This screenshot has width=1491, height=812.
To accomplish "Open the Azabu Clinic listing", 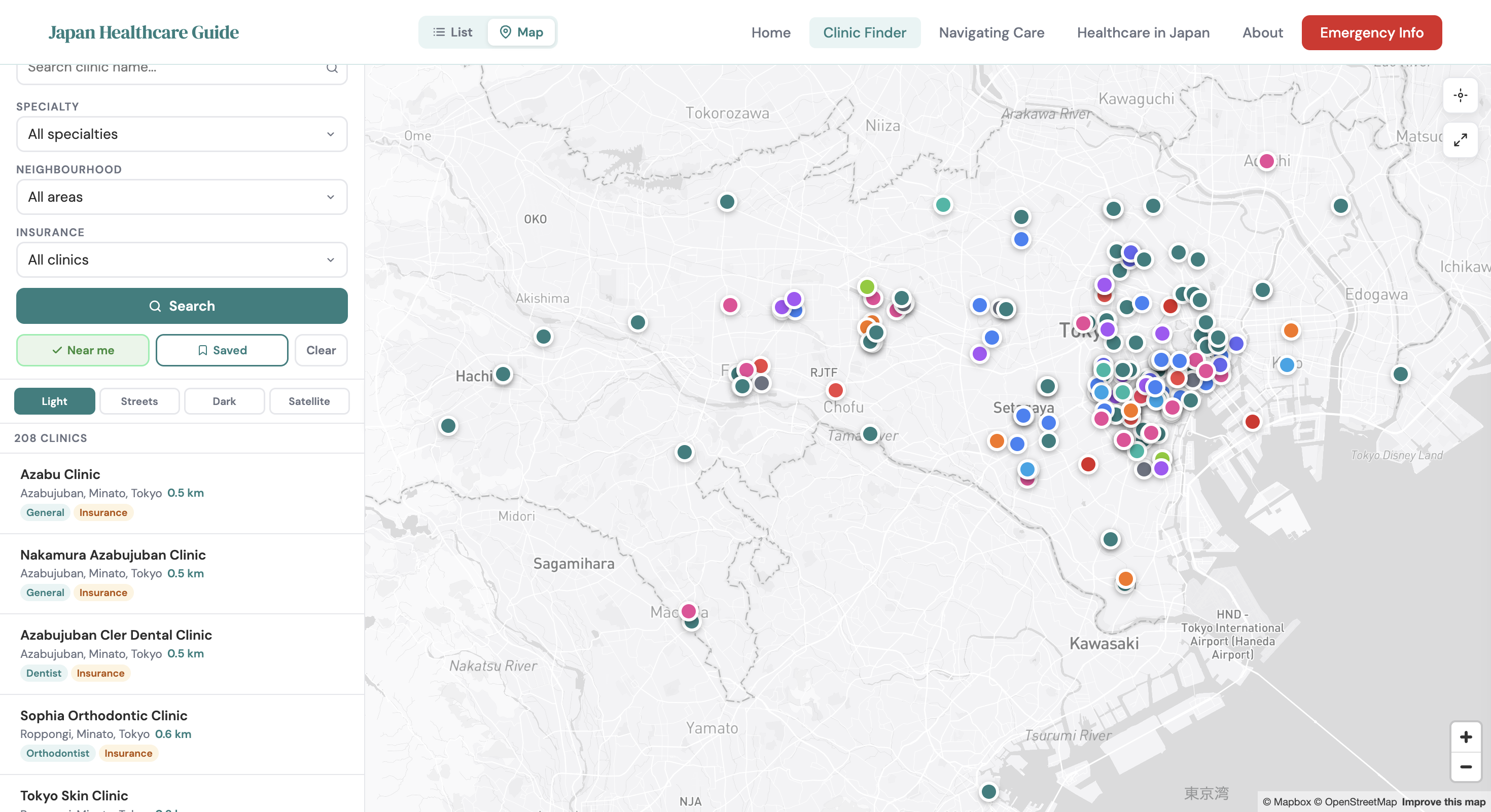I will click(182, 493).
